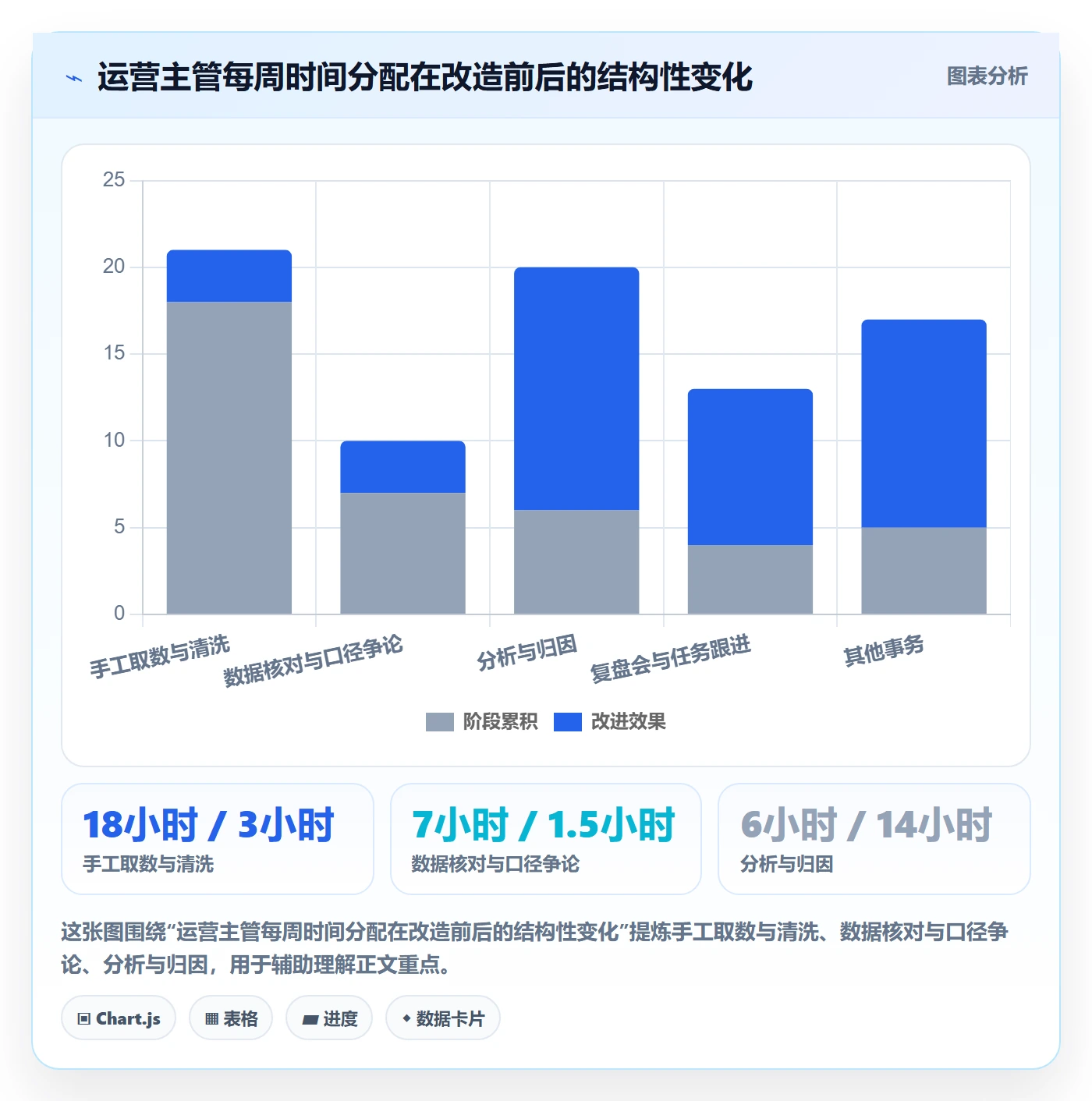Click the 6小时 / 14小时 data card
1092x1101 pixels.
pyautogui.click(x=874, y=839)
